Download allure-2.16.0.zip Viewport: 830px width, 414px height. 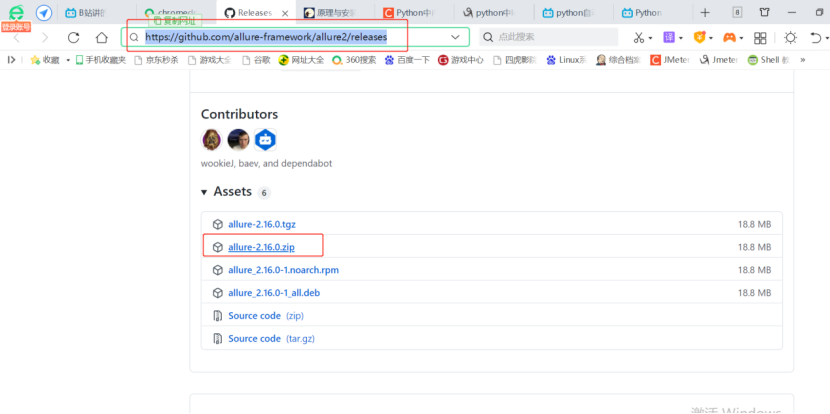[x=261, y=247]
